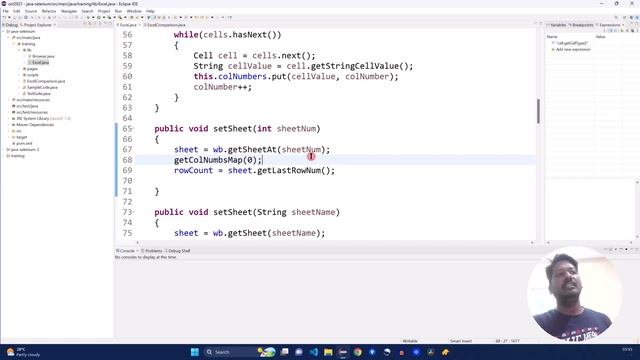Screen dimensions: 640x360
Task: Click line number 68 in the gutter
Action: [x=127, y=160]
